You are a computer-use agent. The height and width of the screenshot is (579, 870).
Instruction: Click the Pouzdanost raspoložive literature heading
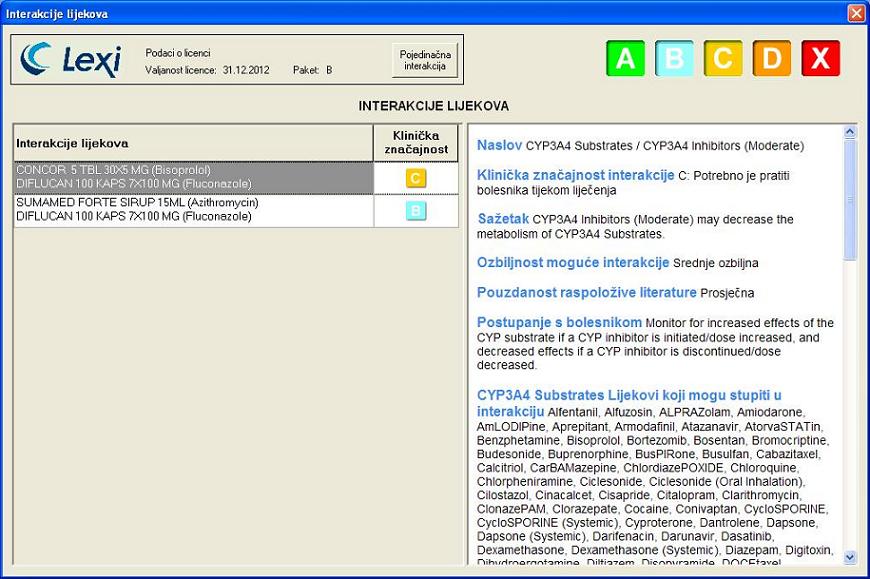[x=586, y=292]
